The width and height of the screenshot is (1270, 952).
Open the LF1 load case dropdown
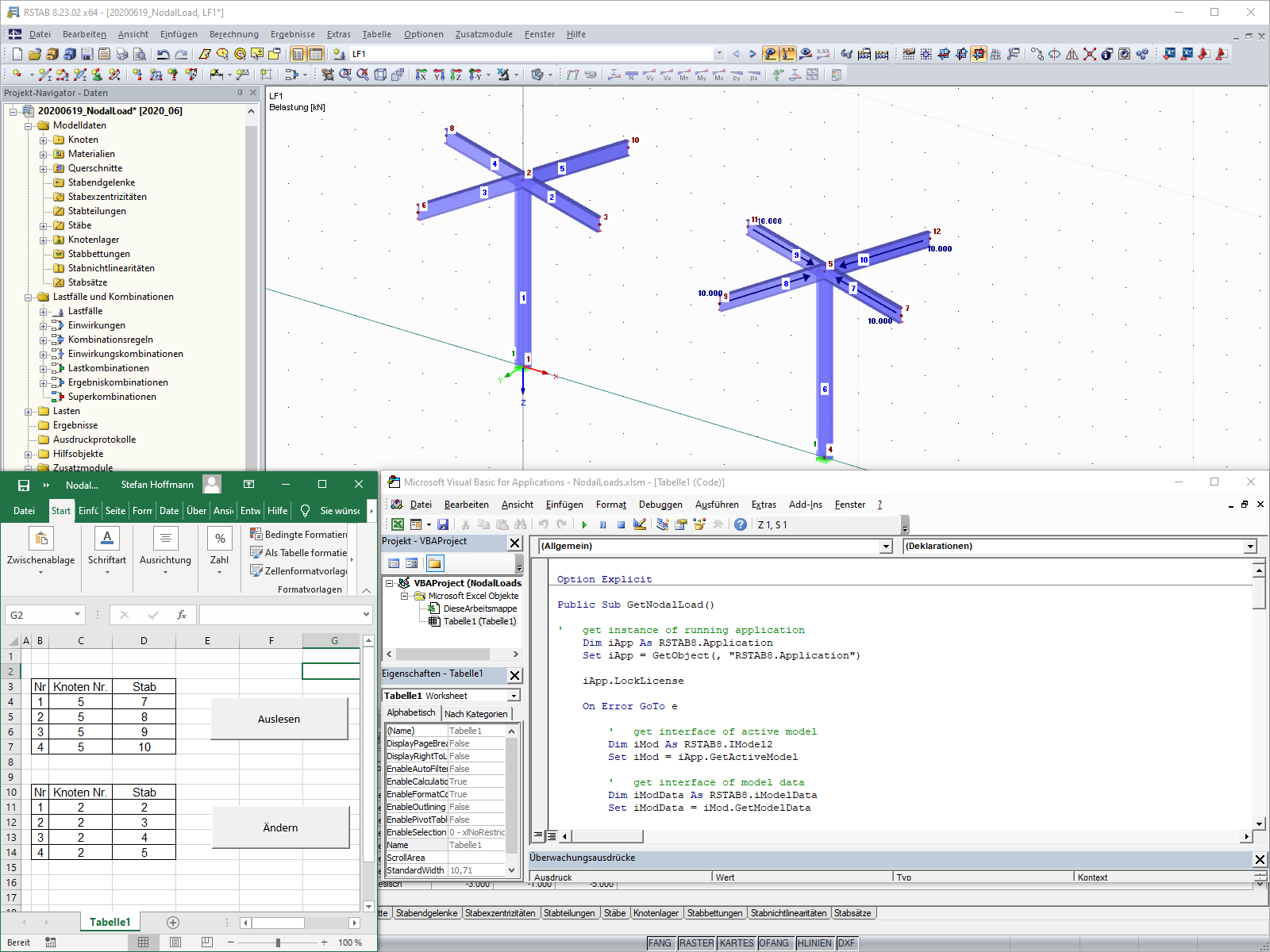[x=719, y=54]
